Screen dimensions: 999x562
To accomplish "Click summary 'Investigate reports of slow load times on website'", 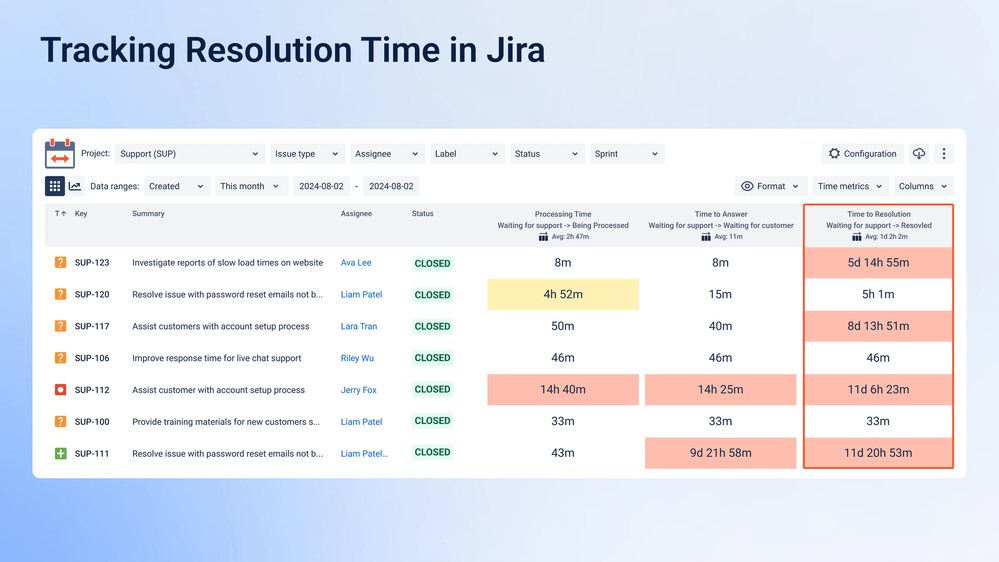I will coord(227,263).
